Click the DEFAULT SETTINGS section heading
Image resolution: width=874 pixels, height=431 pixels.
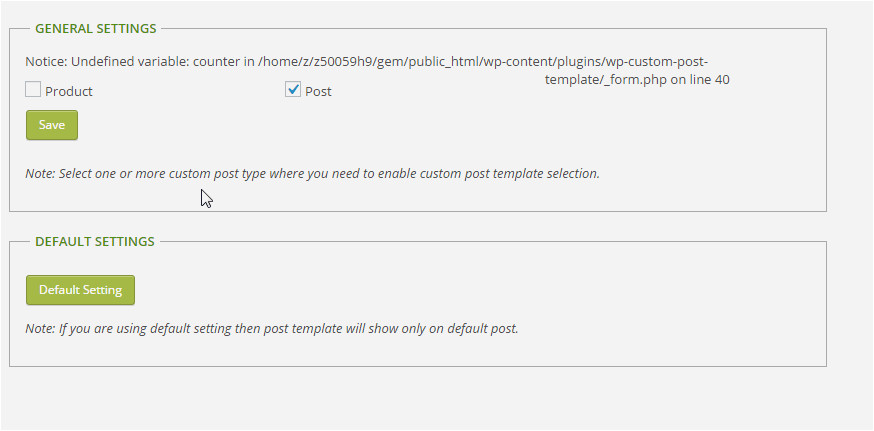click(x=95, y=241)
